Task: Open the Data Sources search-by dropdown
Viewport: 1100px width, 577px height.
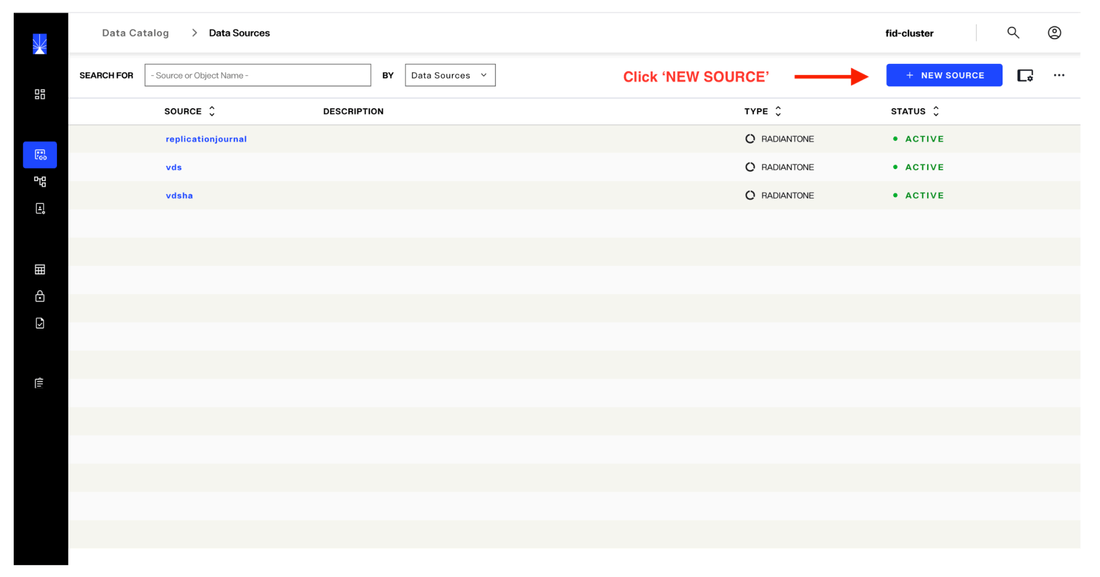Action: pyautogui.click(x=450, y=75)
